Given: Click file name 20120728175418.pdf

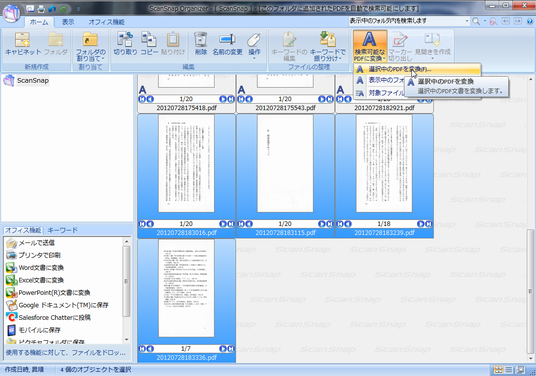Looking at the screenshot, I should (x=186, y=108).
